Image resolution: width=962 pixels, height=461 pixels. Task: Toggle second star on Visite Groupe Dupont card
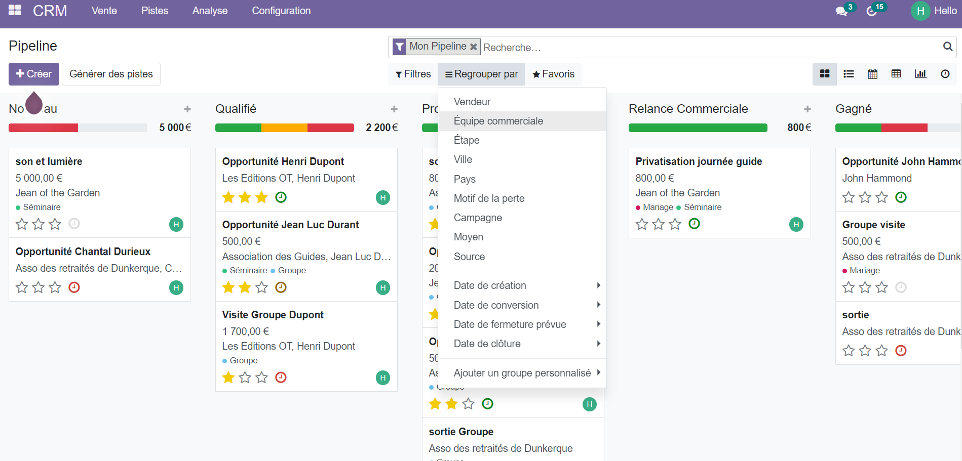(245, 377)
